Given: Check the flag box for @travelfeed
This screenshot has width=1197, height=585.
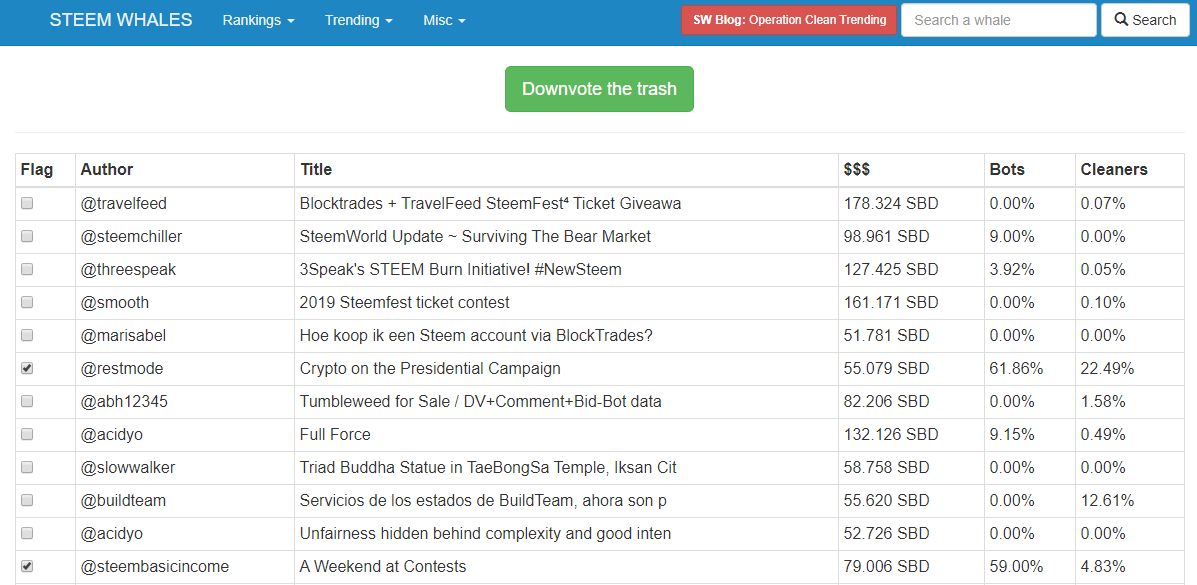Looking at the screenshot, I should [x=27, y=203].
